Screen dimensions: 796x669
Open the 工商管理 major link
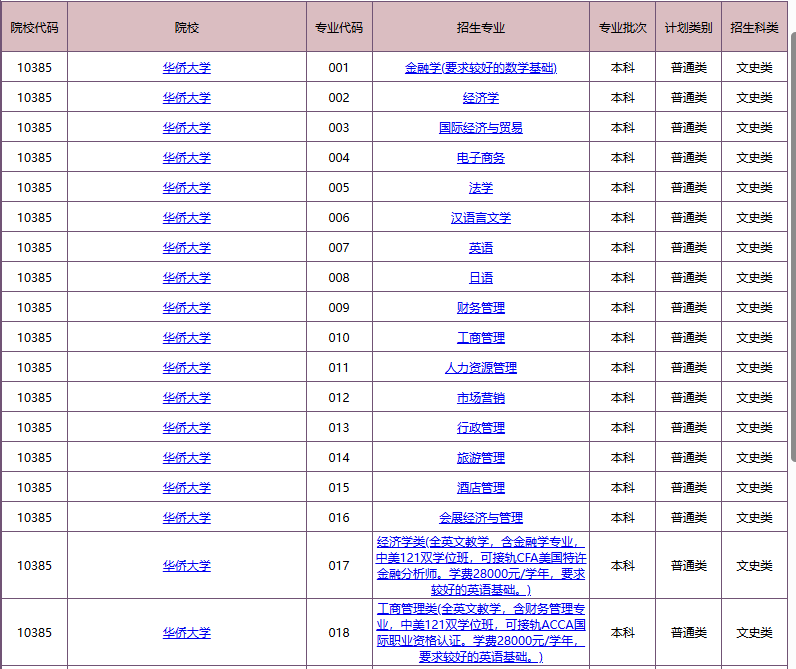click(x=481, y=337)
